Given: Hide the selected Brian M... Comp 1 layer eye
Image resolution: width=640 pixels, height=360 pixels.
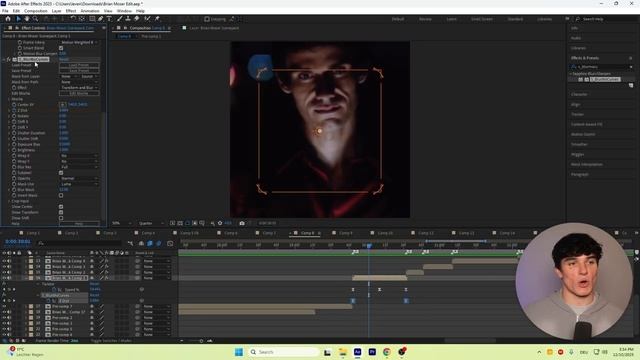Looking at the screenshot, I should click(4, 278).
